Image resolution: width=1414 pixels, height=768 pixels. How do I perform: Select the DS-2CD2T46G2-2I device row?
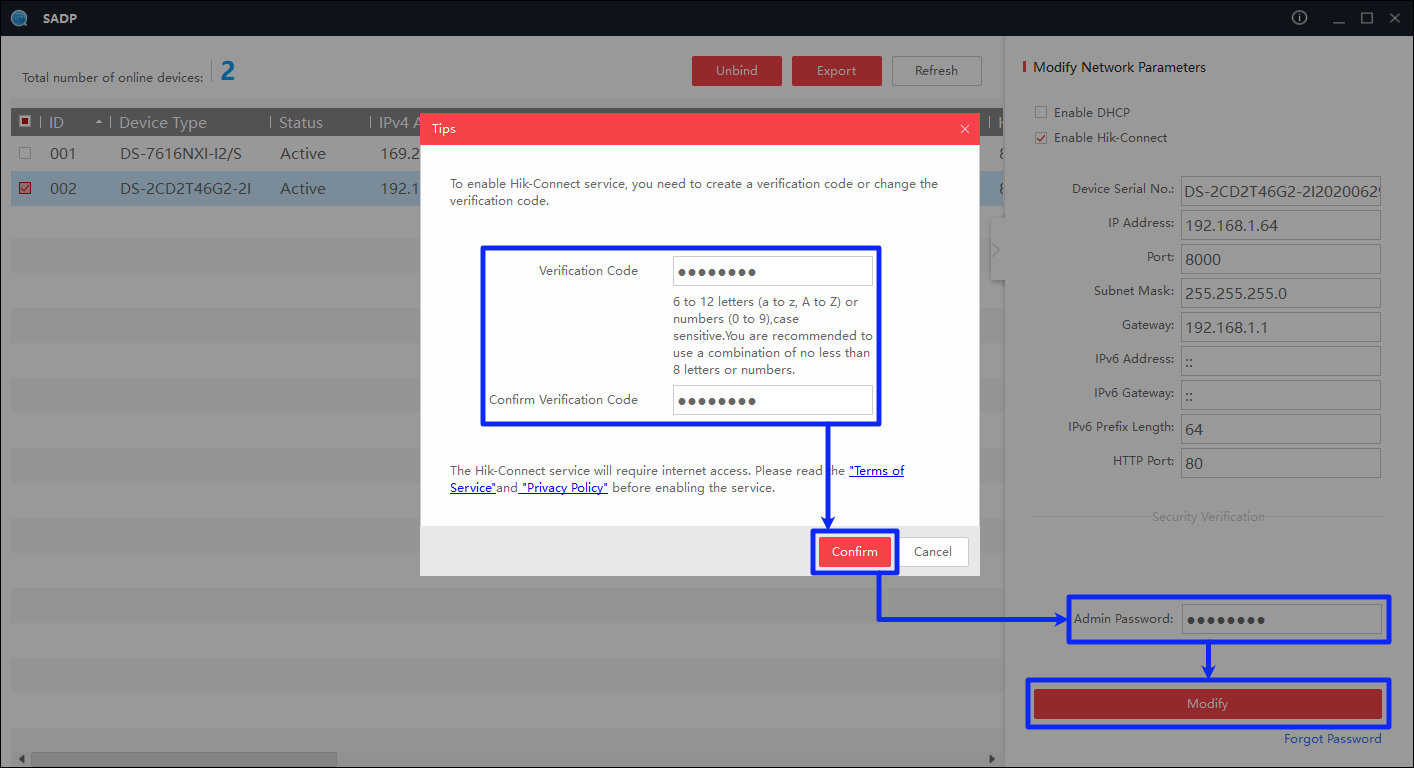click(x=507, y=188)
